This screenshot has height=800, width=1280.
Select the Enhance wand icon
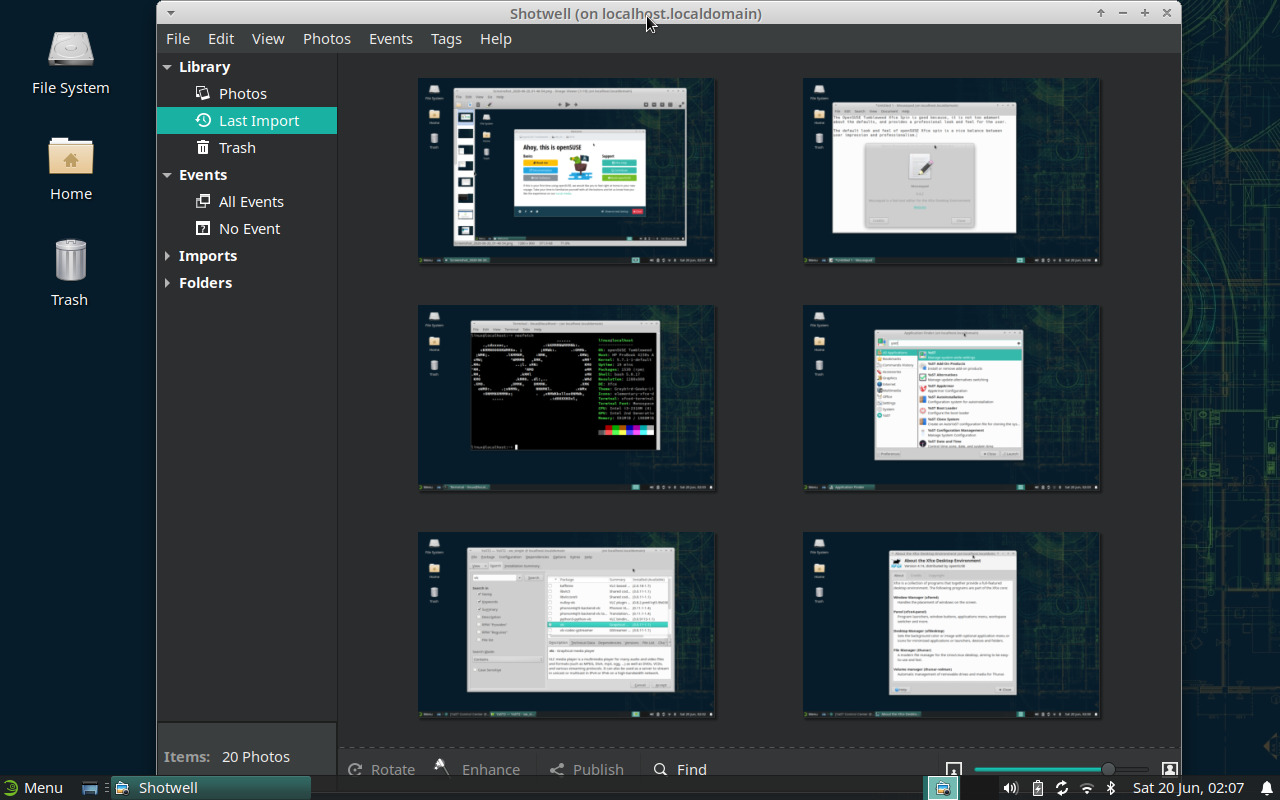tap(442, 768)
